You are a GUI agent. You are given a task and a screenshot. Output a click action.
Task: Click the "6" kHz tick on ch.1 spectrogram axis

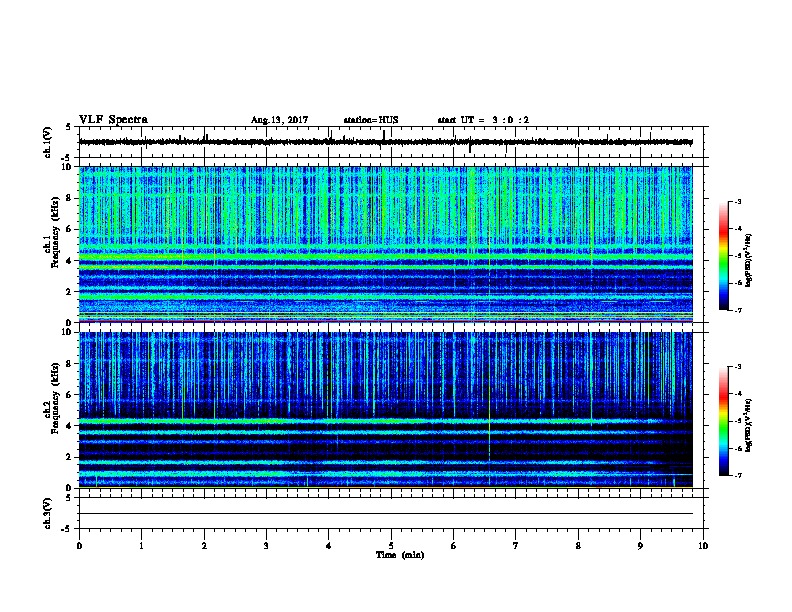click(x=70, y=229)
